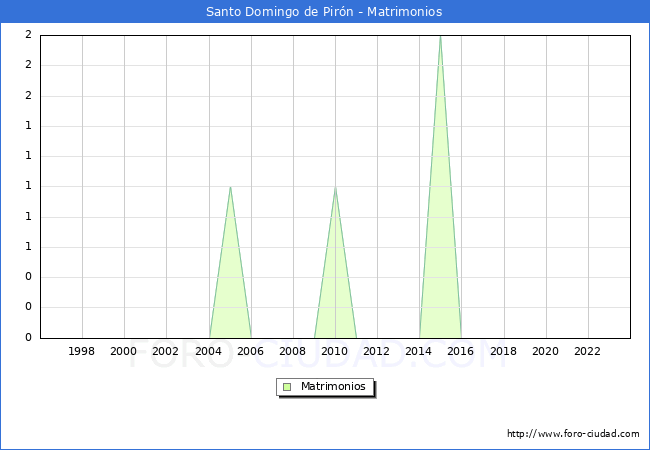Click the 2002 x-axis label
The width and height of the screenshot is (650, 450).
[x=165, y=351]
